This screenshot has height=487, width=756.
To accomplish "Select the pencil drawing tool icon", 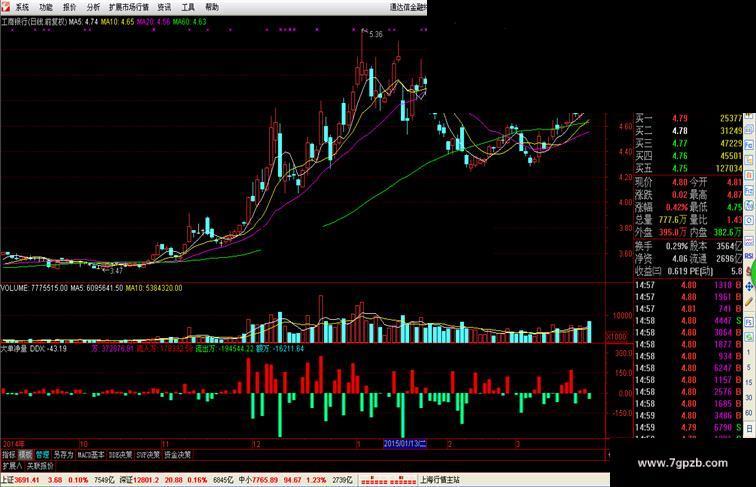I will 749,302.
